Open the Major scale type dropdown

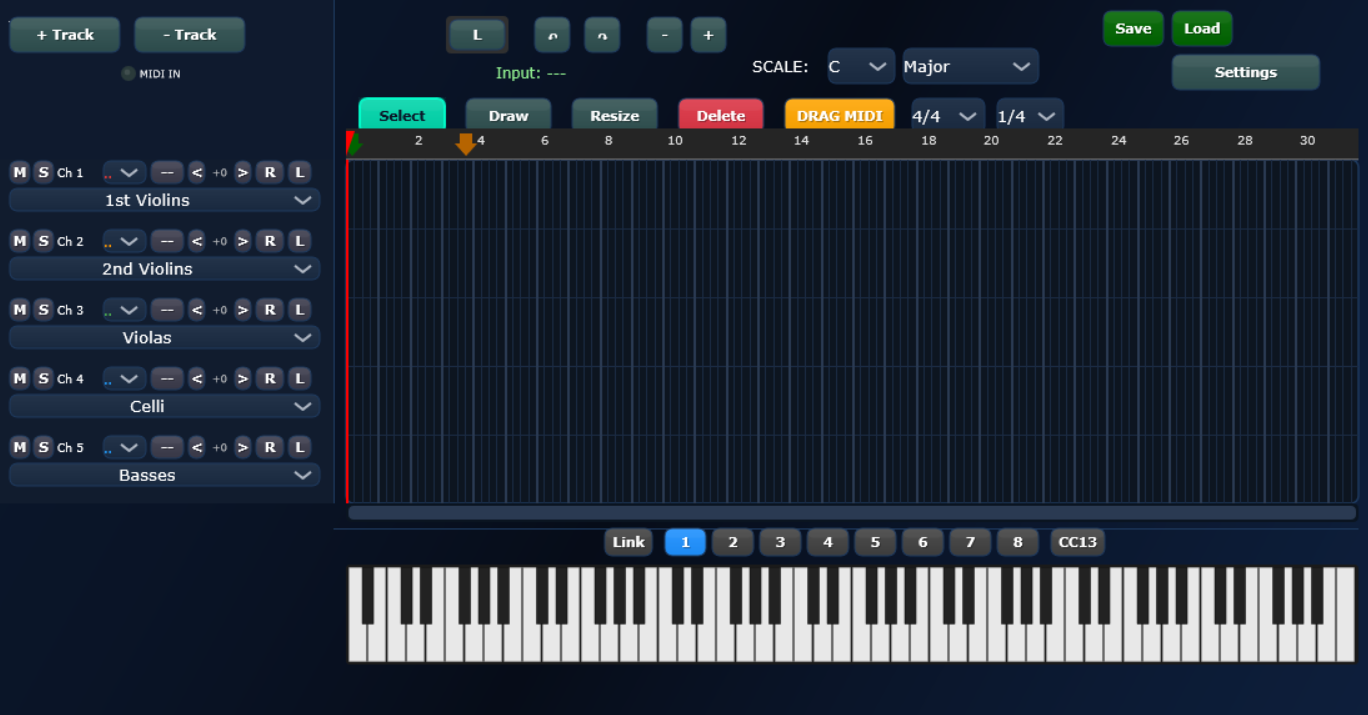969,67
